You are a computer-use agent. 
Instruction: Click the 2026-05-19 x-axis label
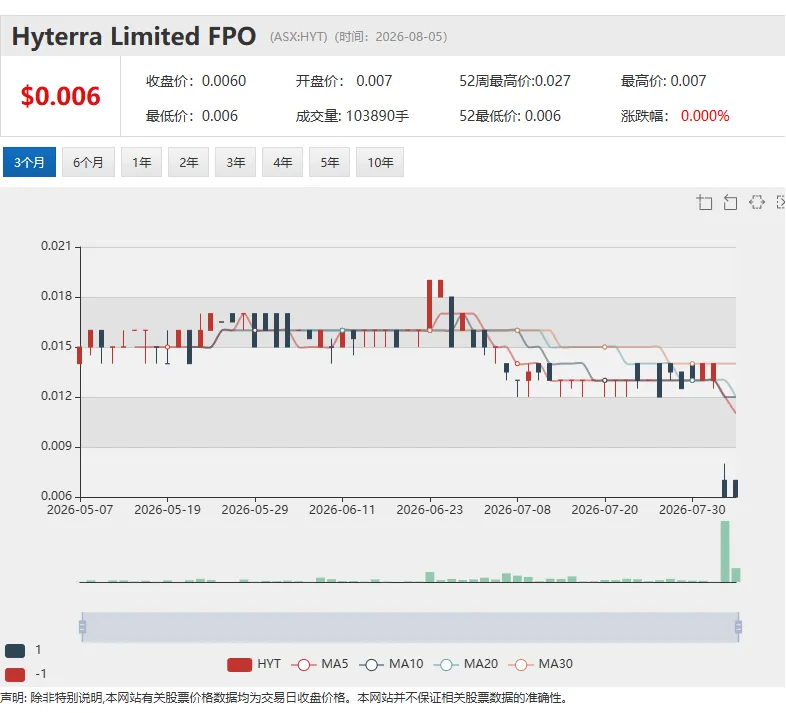point(167,510)
